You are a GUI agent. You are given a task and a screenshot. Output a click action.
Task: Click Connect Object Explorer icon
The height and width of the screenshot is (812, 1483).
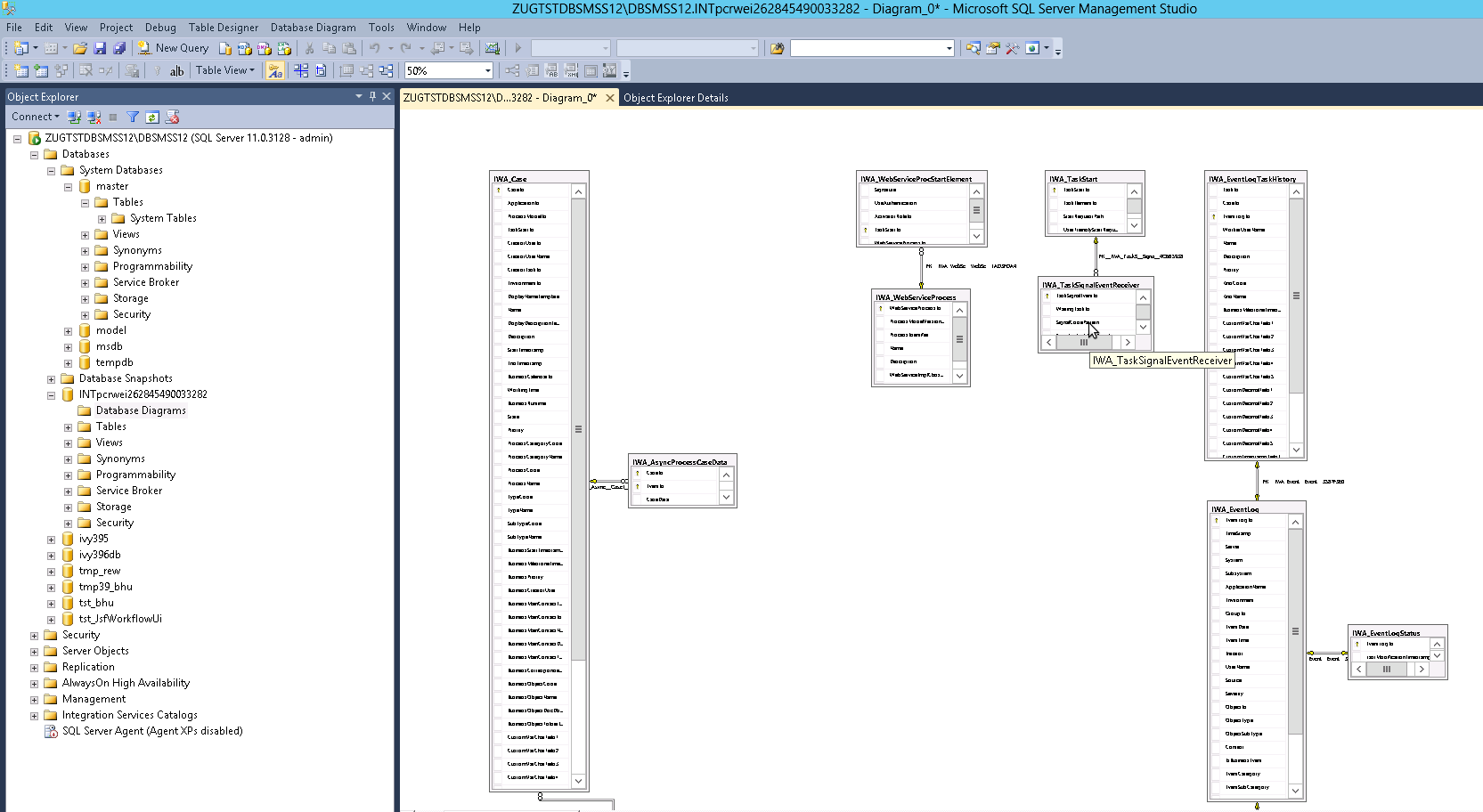74,117
